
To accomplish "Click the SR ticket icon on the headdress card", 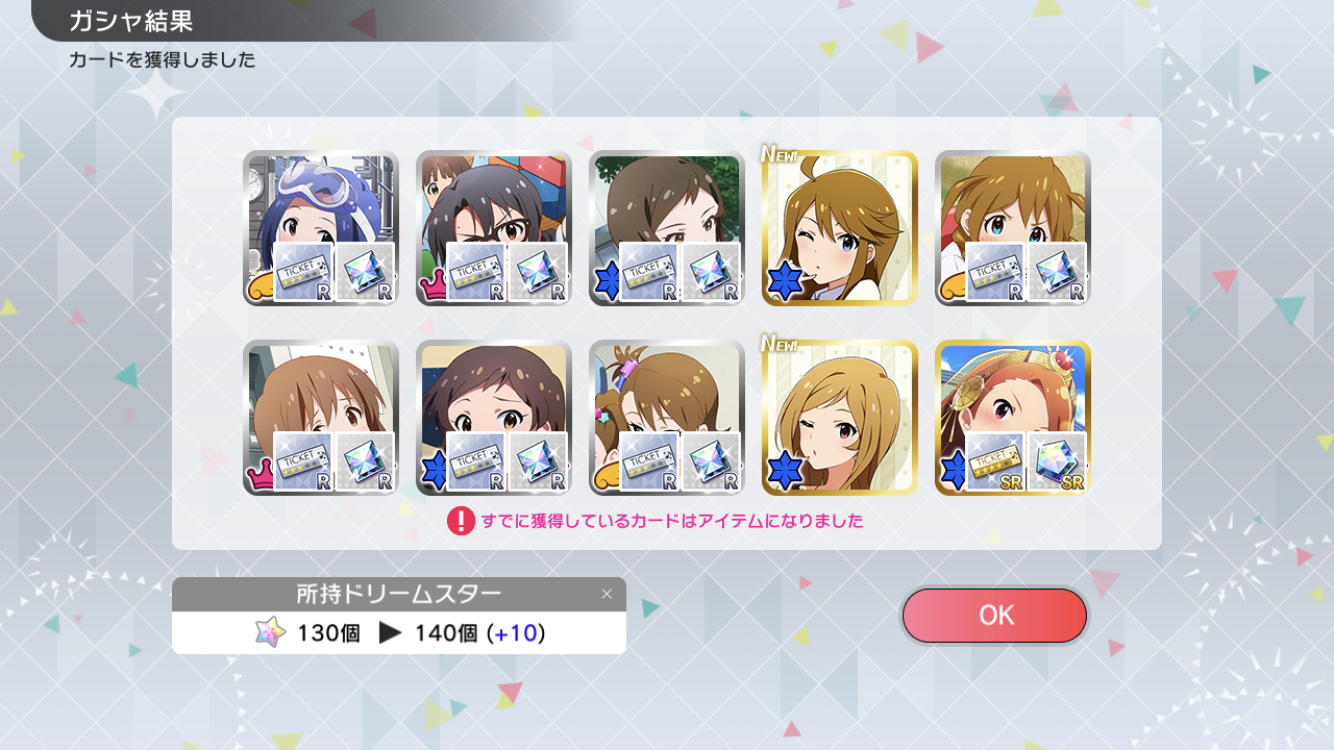I will (996, 462).
